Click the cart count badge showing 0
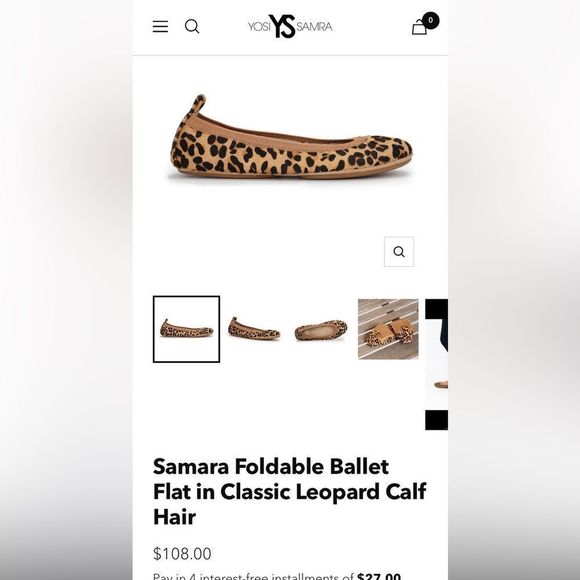The image size is (580, 580). [430, 20]
